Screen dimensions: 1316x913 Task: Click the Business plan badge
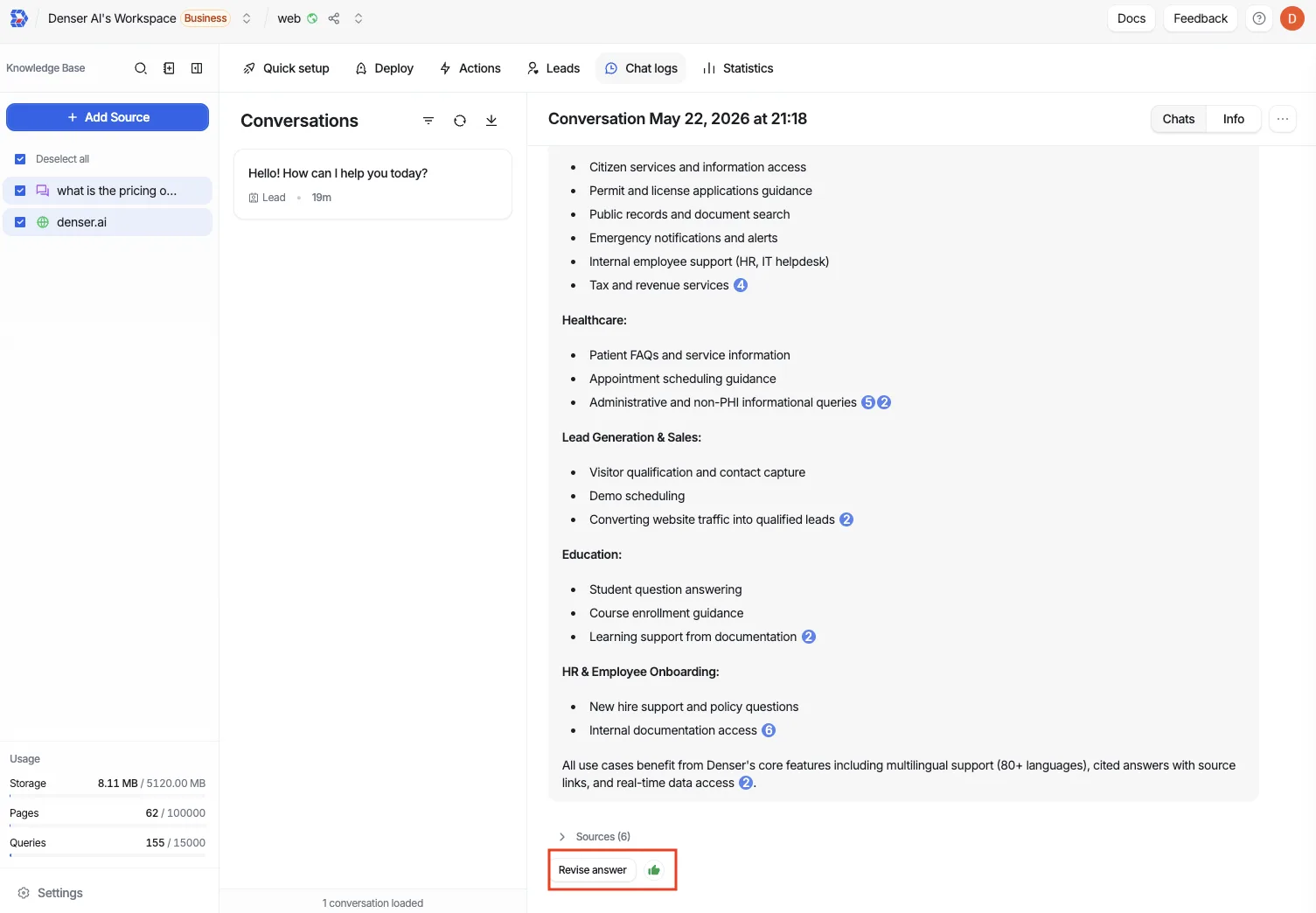tap(205, 18)
